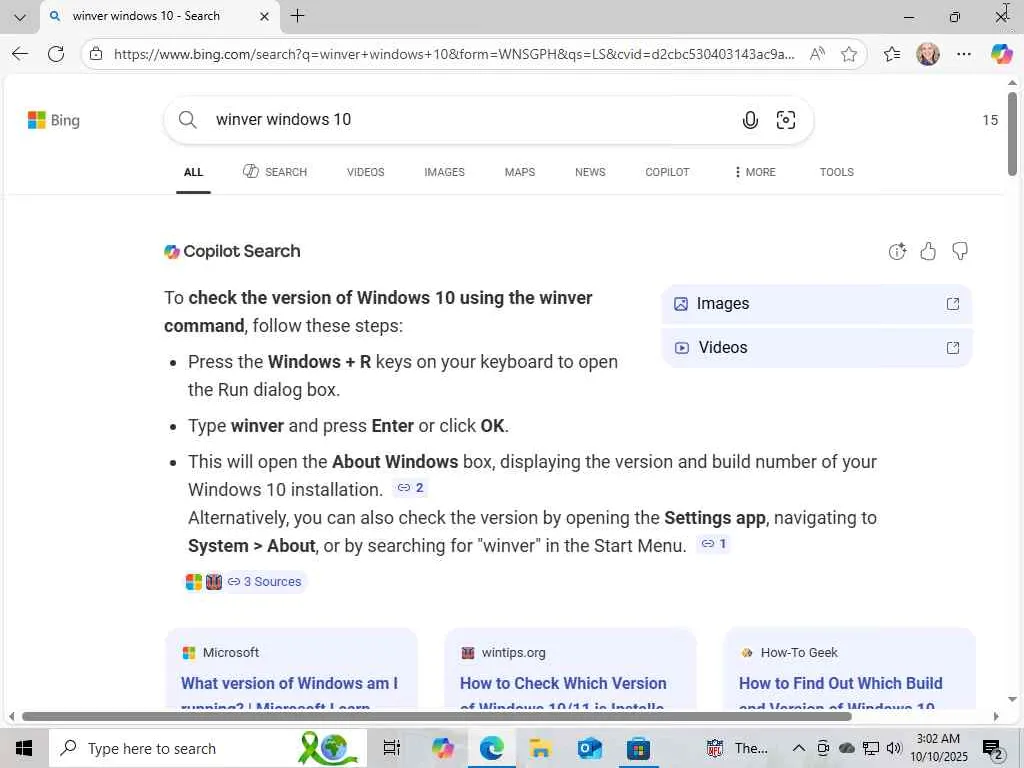This screenshot has width=1024, height=768.
Task: Open the Windows Start button
Action: point(24,748)
